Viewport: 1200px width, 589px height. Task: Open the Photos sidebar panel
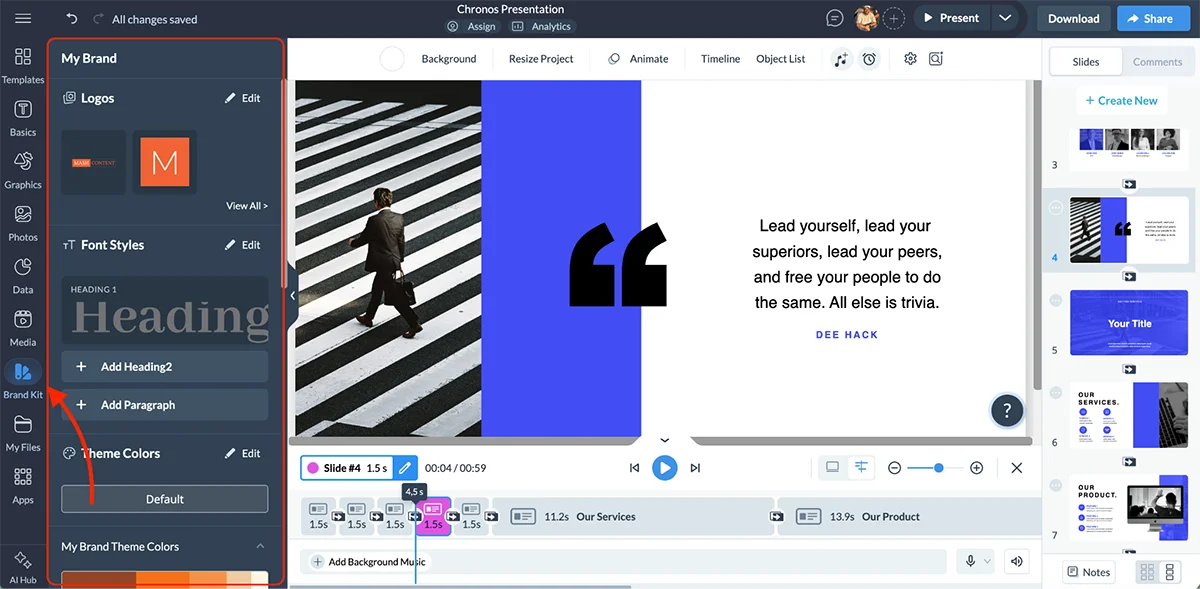(x=23, y=223)
